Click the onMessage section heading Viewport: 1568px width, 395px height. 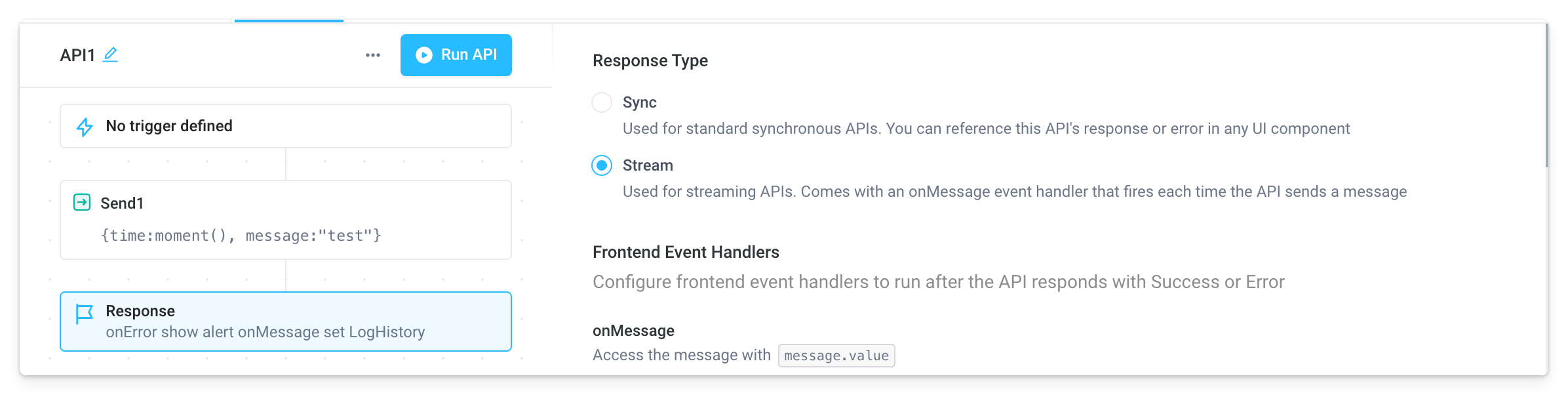633,331
